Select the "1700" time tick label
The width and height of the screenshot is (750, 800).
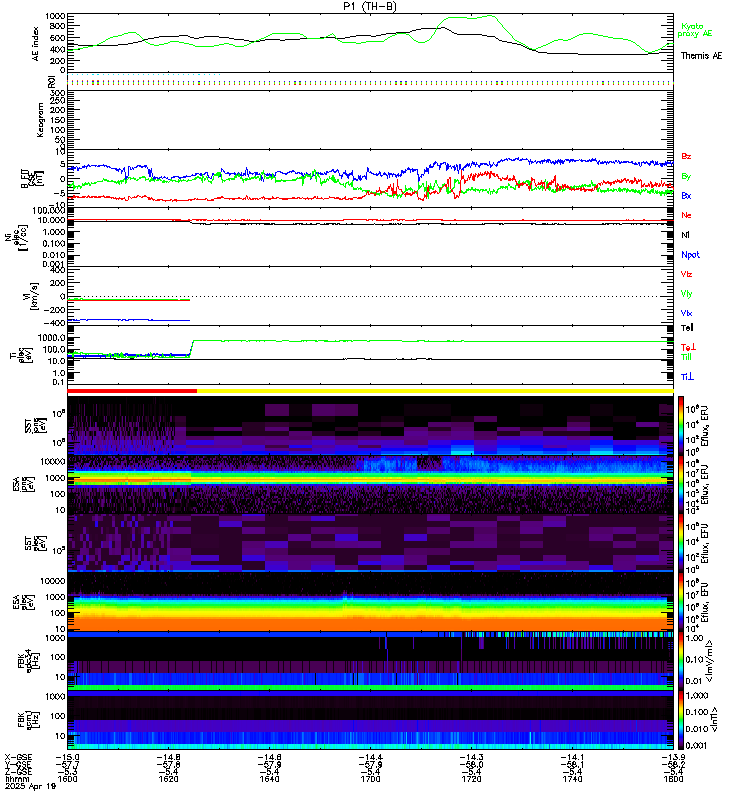(x=370, y=779)
